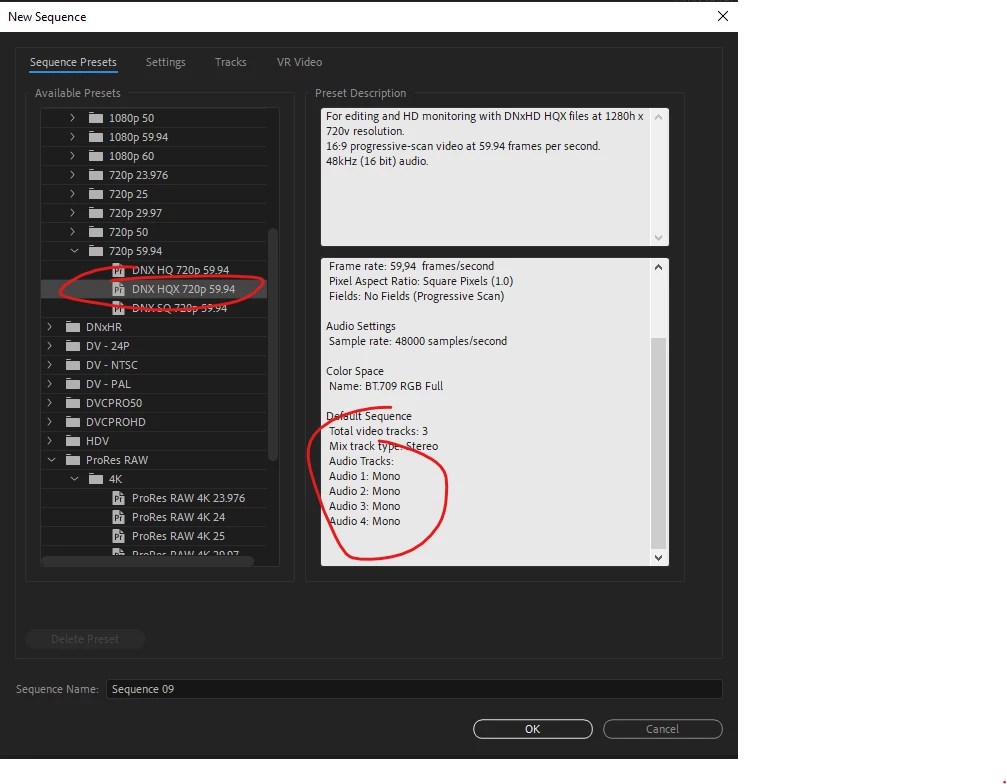Click the 1080p 50 folder icon
This screenshot has height=784, width=1007.
[x=96, y=118]
